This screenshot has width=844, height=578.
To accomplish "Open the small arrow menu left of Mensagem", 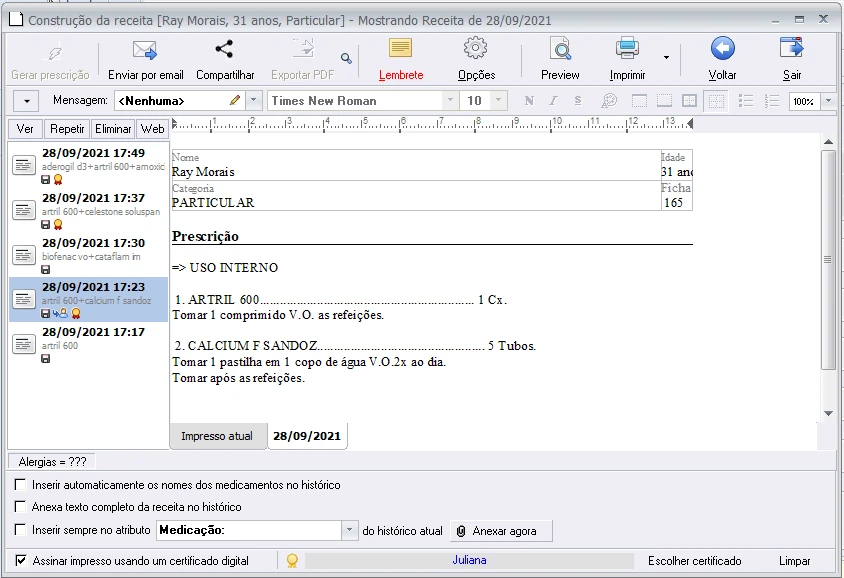I will pyautogui.click(x=26, y=101).
